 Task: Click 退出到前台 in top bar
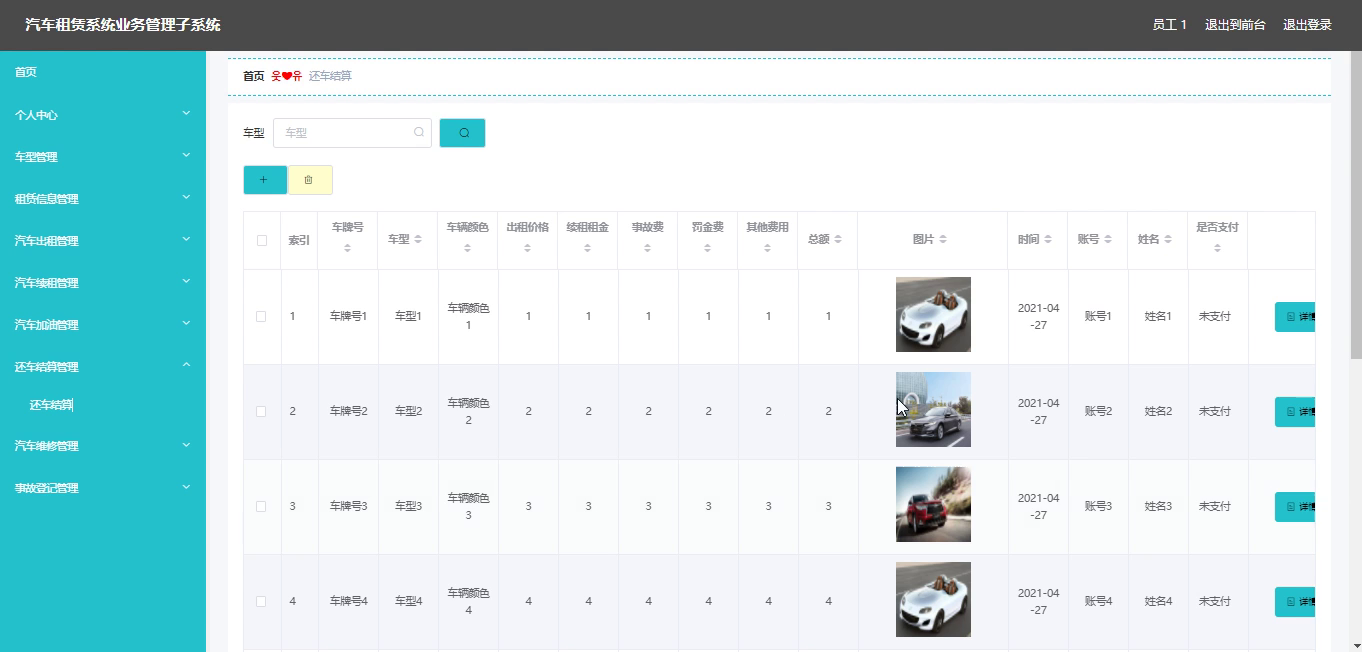pyautogui.click(x=1235, y=25)
